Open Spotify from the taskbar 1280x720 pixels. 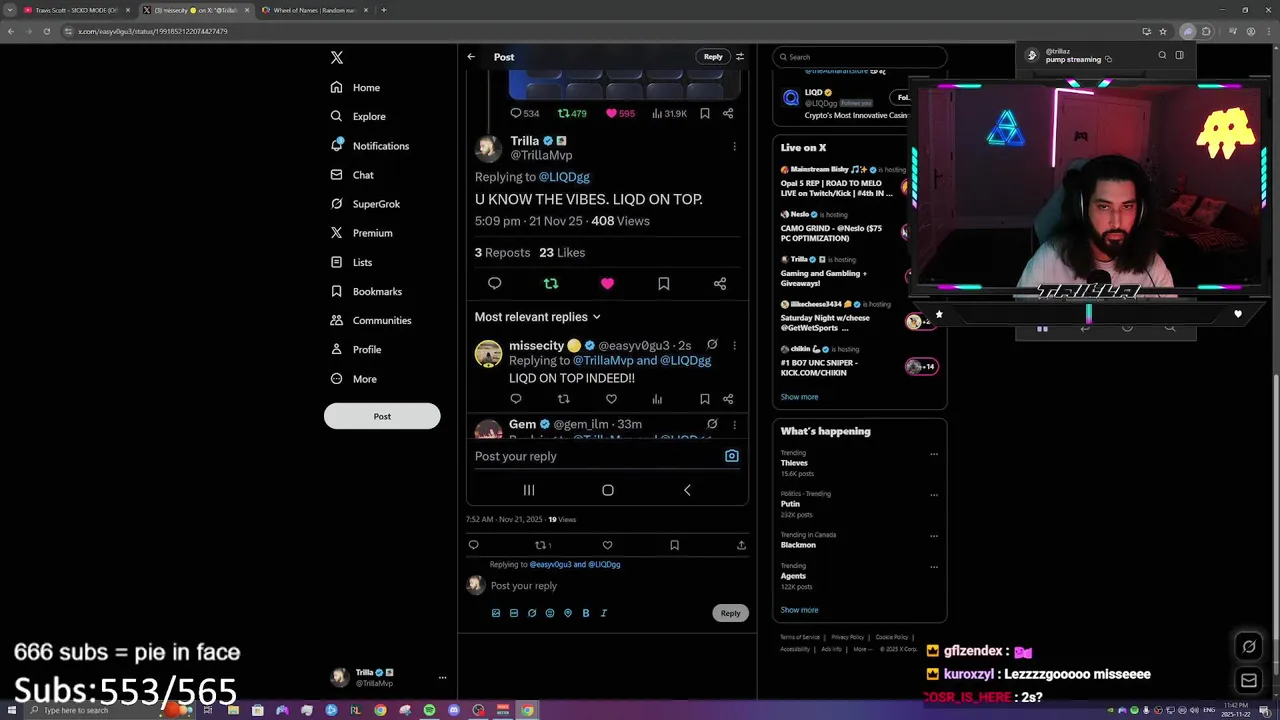pyautogui.click(x=429, y=710)
